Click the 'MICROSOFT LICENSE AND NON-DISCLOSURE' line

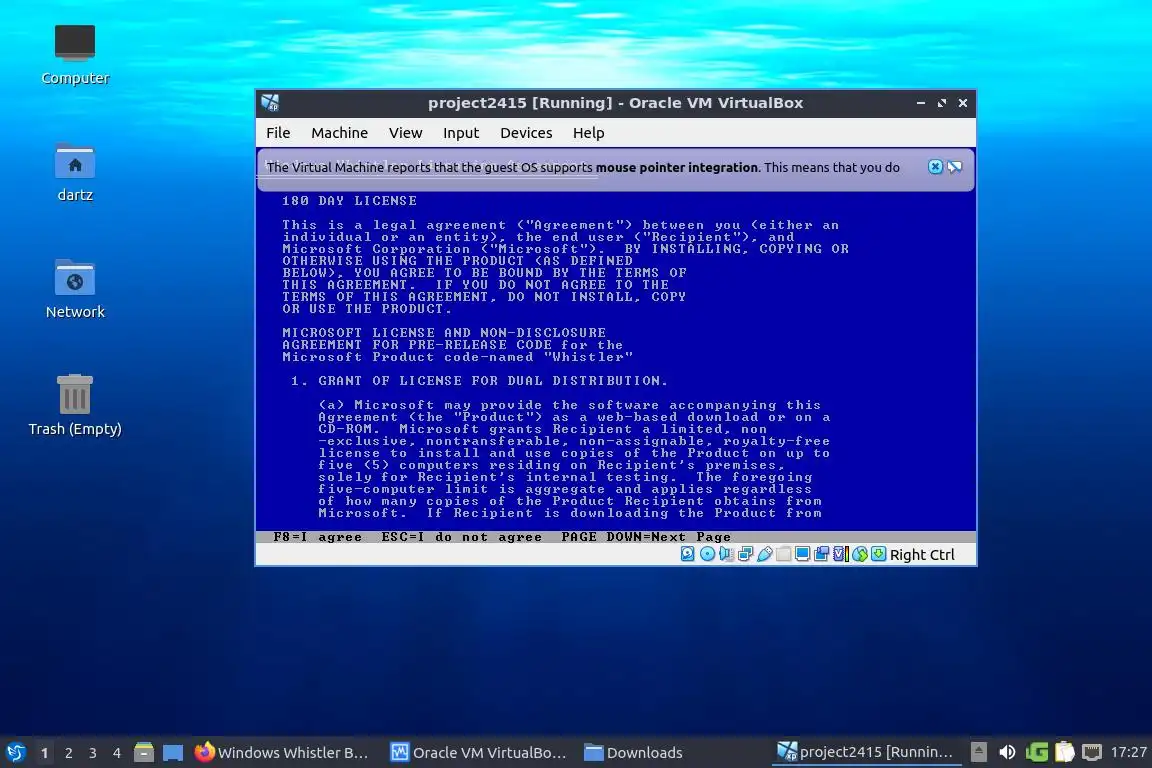click(444, 333)
